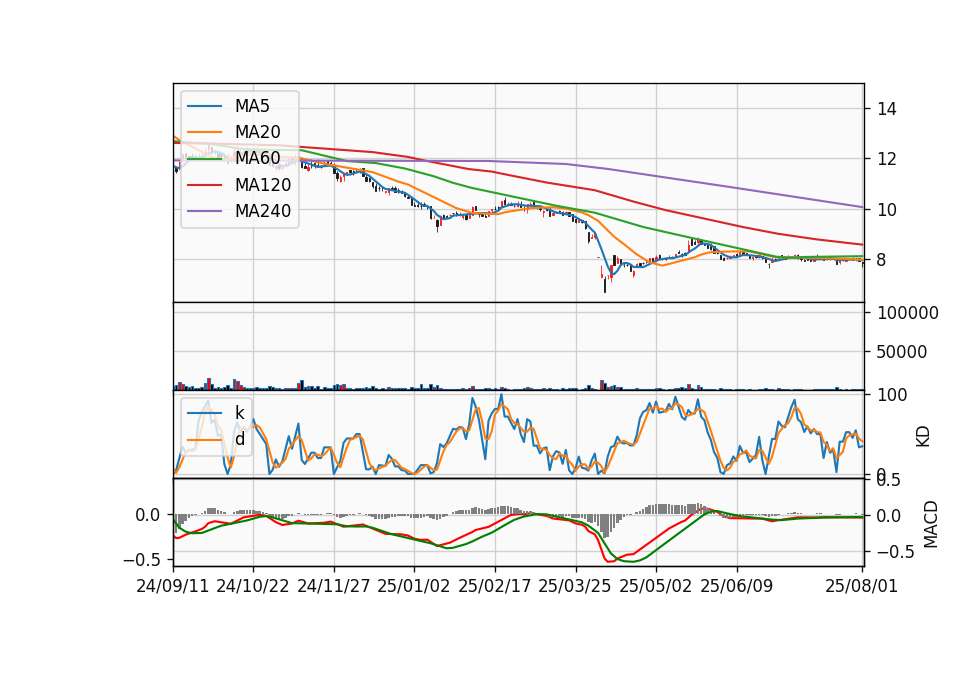Image resolution: width=960 pixels, height=690 pixels.
Task: Click the orange MA20 legend line swatch
Action: (204, 132)
